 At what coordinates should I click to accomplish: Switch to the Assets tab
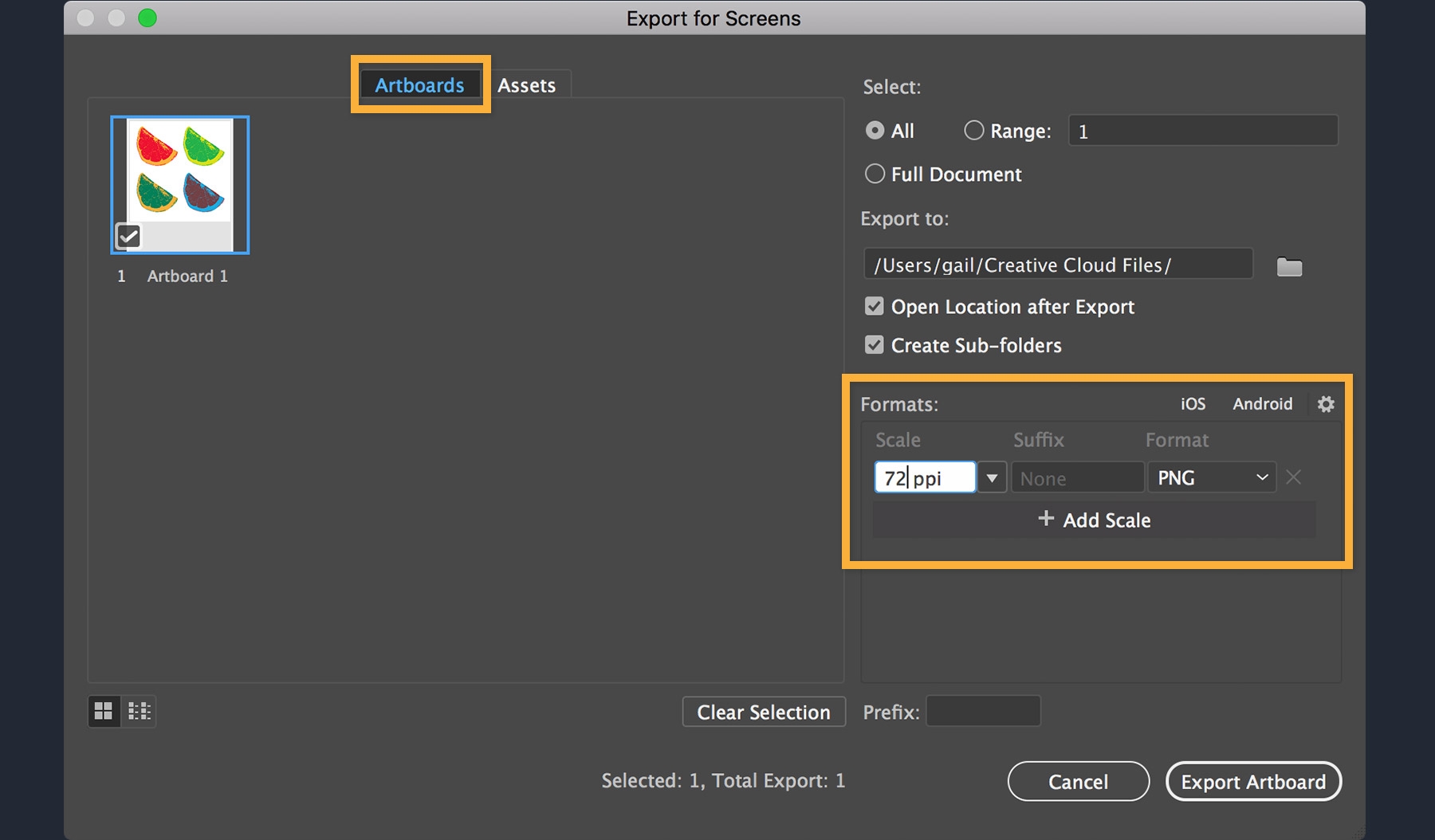tap(527, 84)
